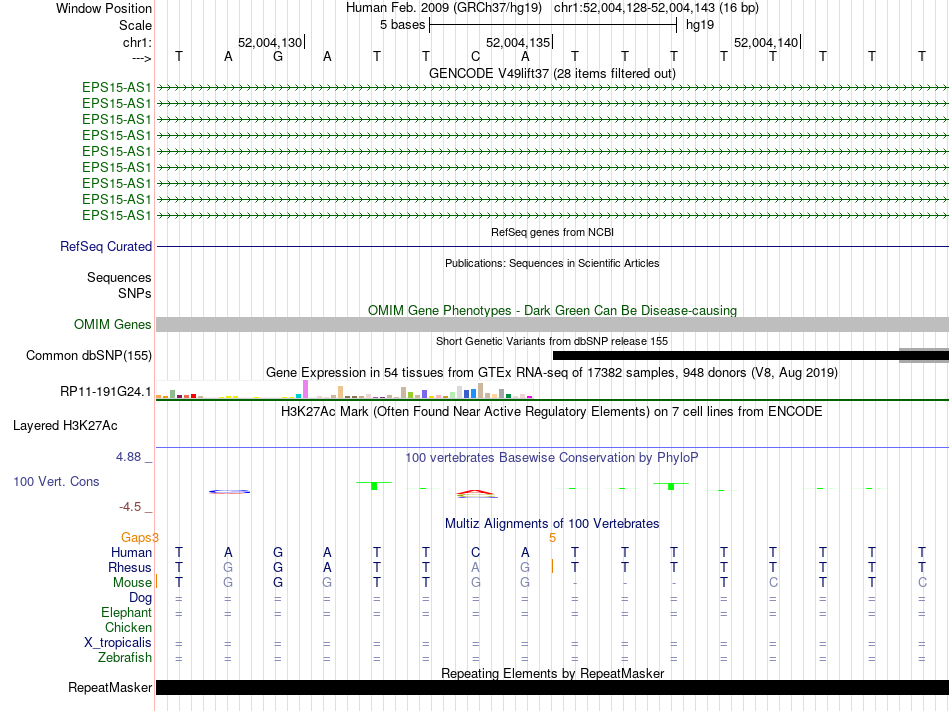This screenshot has width=950, height=711.
Task: Click base C in the chr1 ruler sequence
Action: [x=476, y=57]
